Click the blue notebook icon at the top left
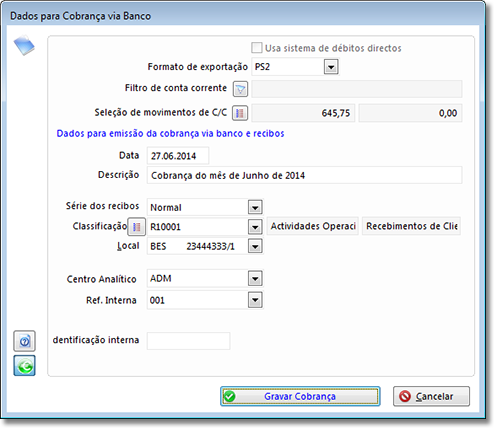 tap(24, 45)
